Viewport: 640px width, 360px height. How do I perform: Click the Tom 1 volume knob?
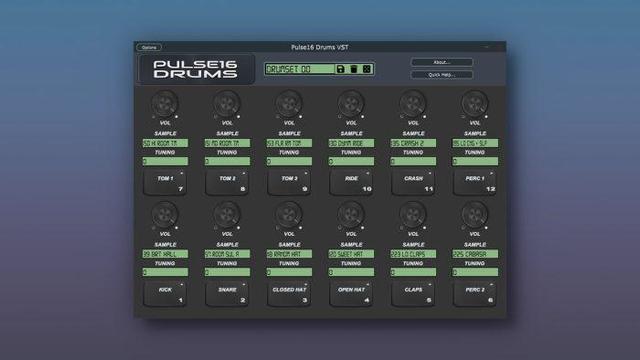pyautogui.click(x=165, y=104)
